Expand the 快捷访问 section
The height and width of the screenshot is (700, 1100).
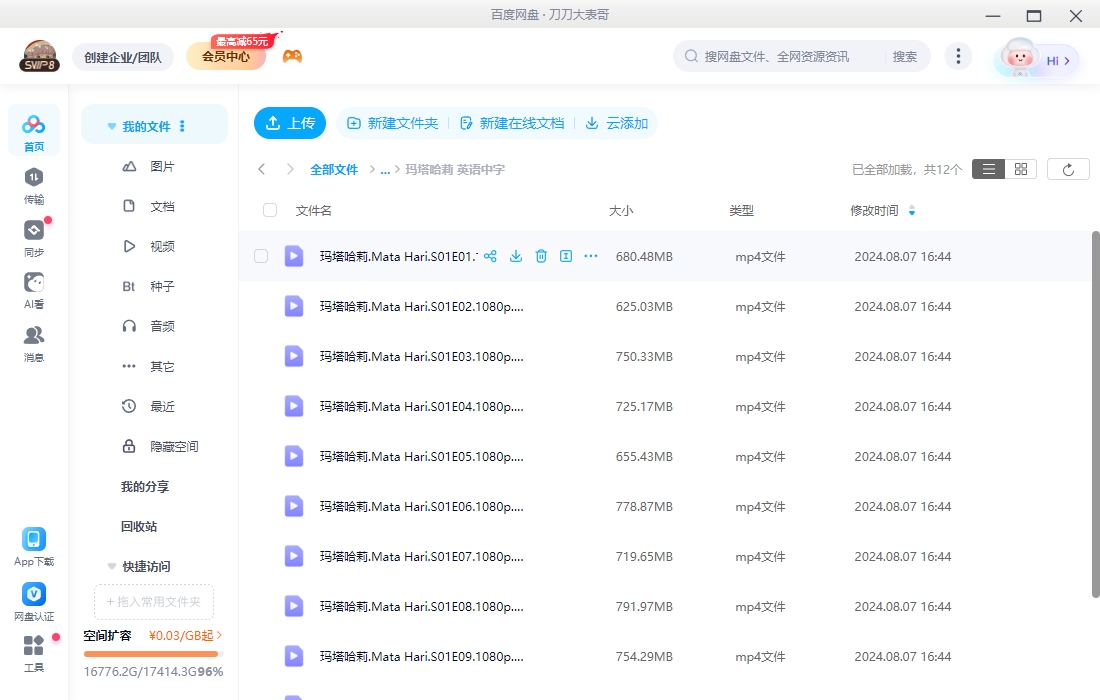111,566
